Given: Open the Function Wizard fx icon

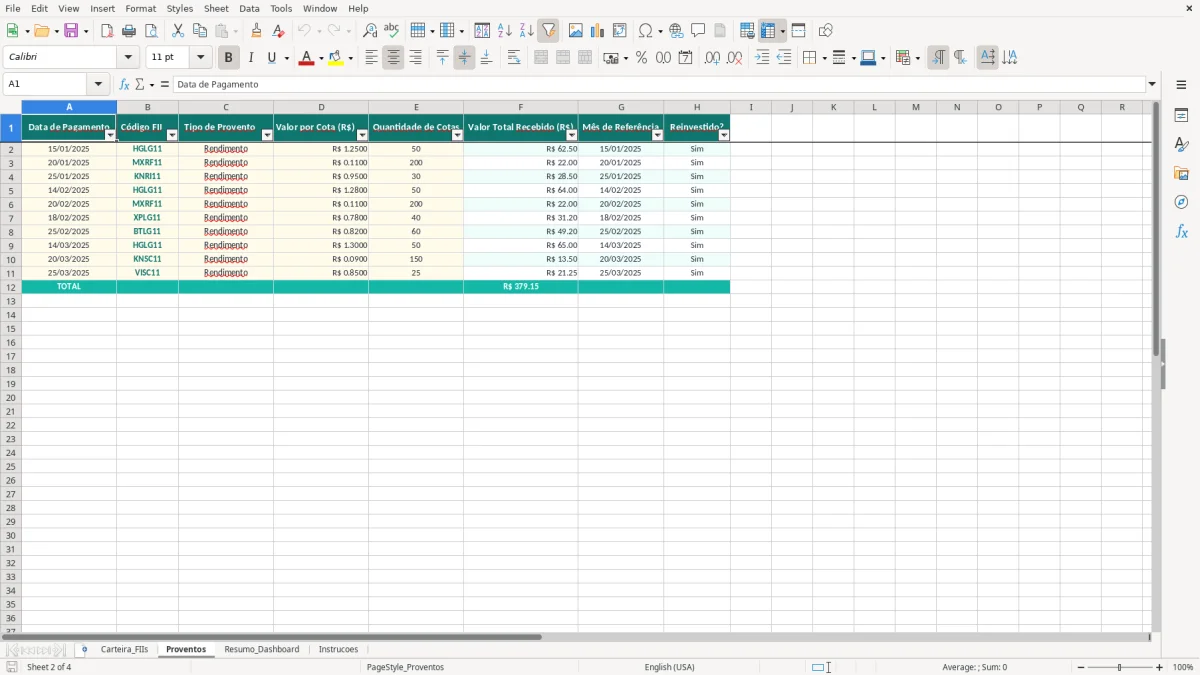Looking at the screenshot, I should coord(124,85).
